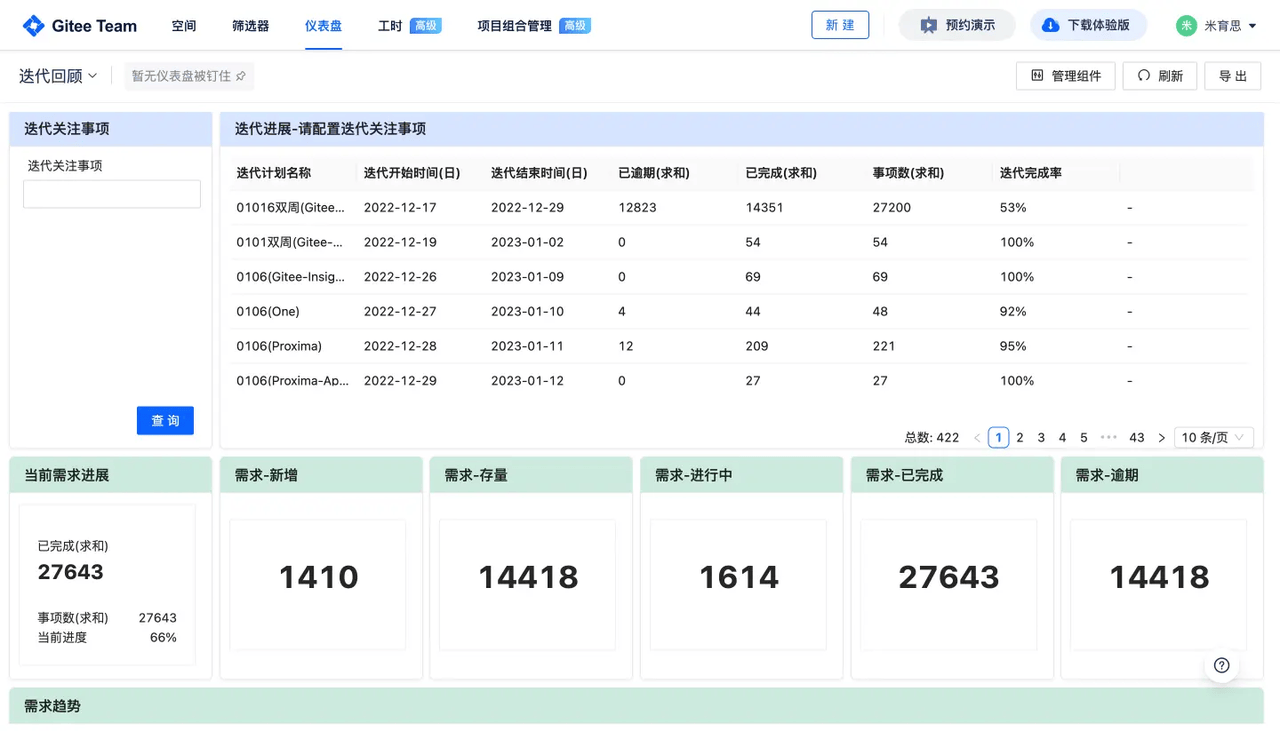Screen dimensions: 1280x731
Task: Expand the 迭代回顾 dashboard dropdown
Action: [58, 76]
